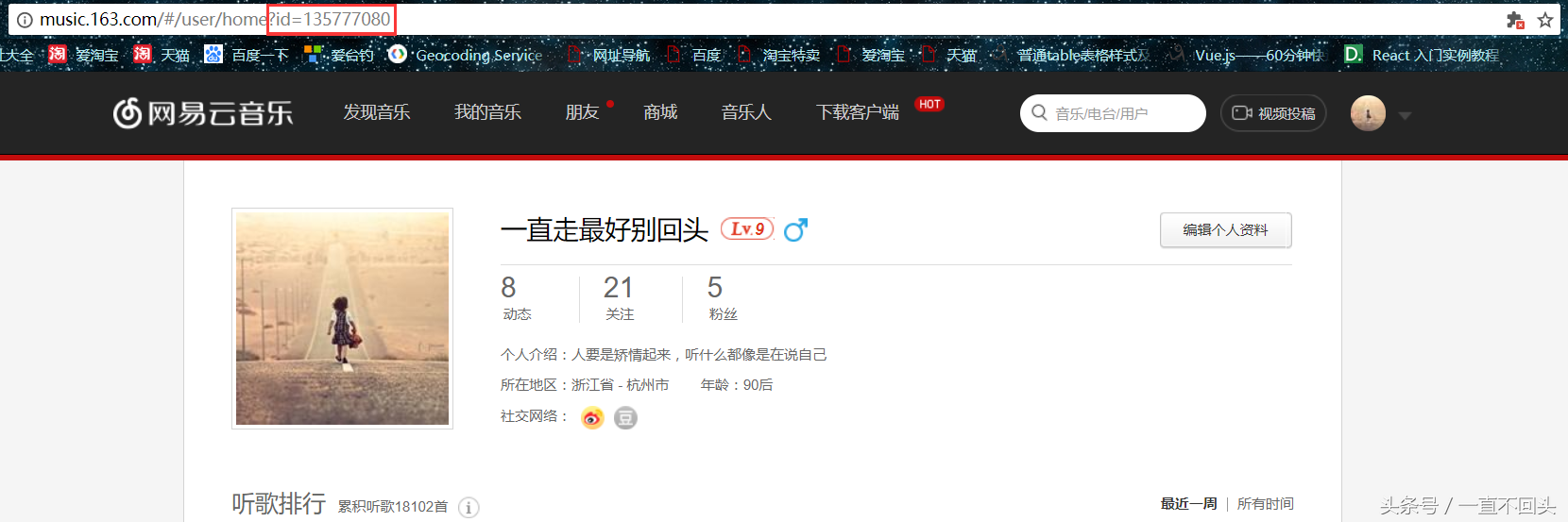Open the Weibo social network icon
Viewport: 1568px width, 522px height.
[x=592, y=417]
